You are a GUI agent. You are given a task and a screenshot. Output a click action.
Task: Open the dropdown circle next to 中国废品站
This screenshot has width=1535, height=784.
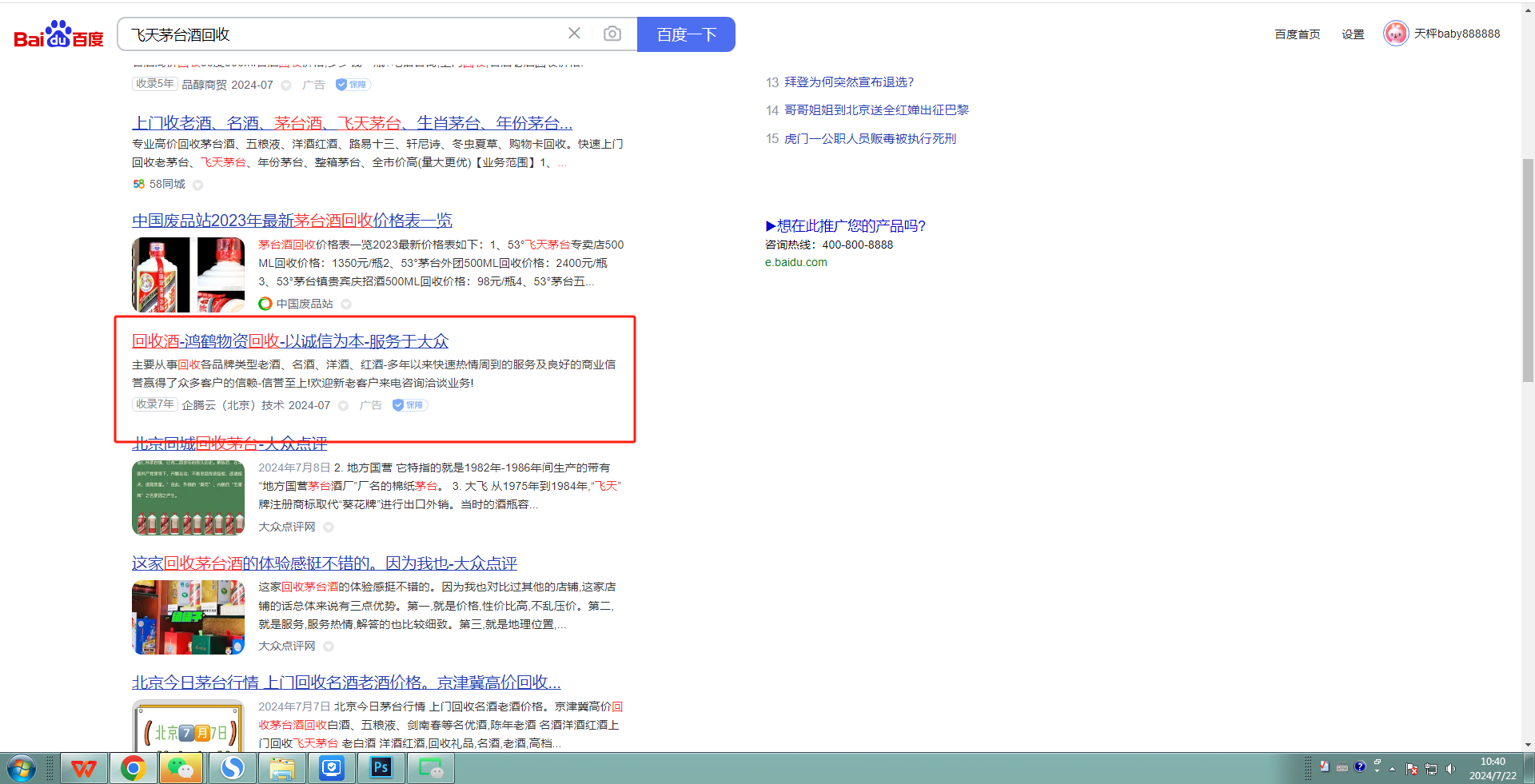click(346, 304)
